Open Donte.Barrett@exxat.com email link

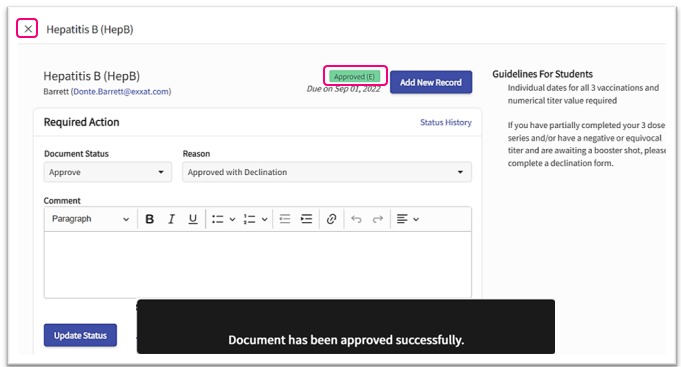point(121,92)
